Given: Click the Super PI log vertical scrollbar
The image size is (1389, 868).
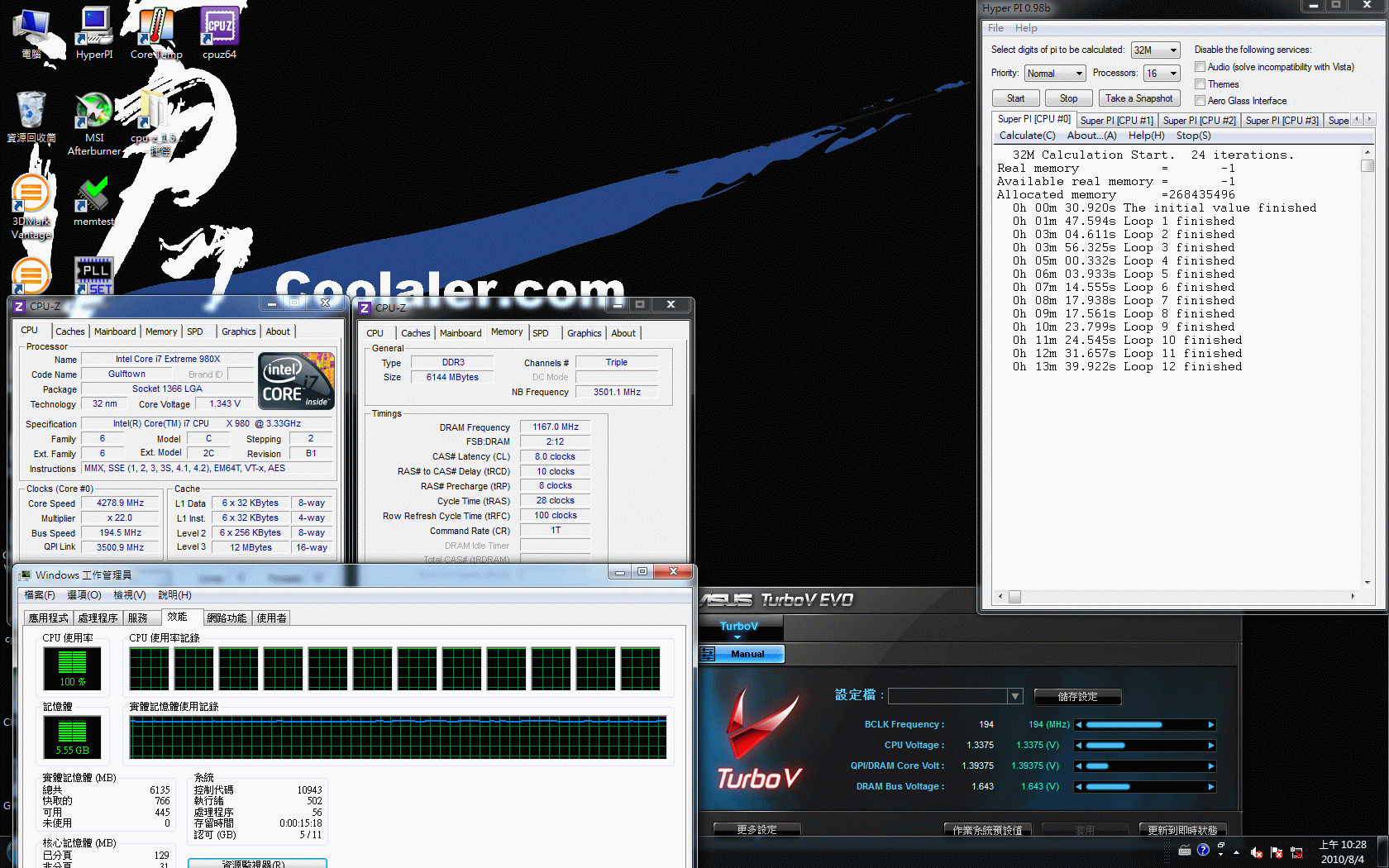Looking at the screenshot, I should pyautogui.click(x=1368, y=368).
